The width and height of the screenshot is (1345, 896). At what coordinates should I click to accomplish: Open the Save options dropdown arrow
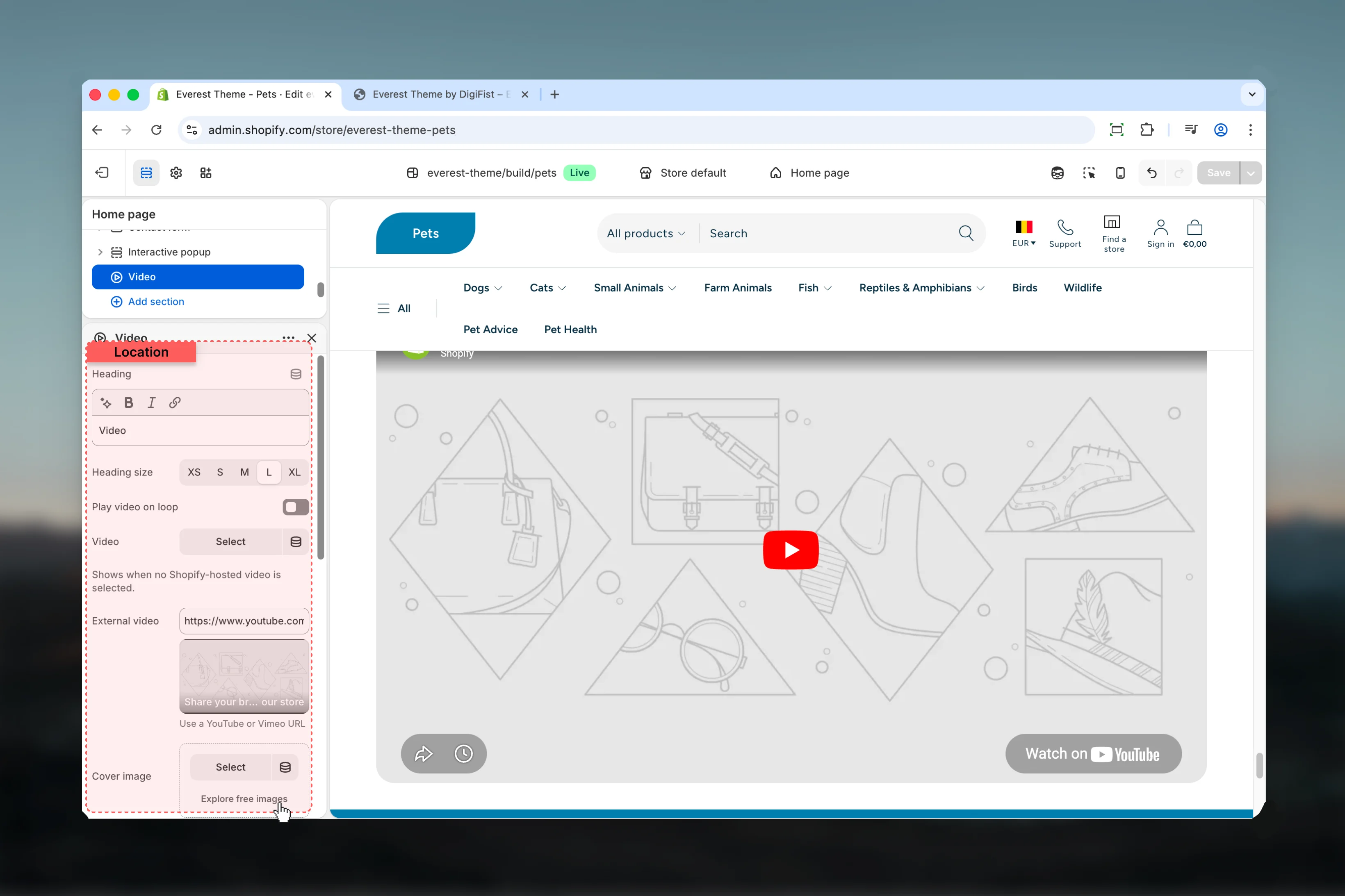tap(1251, 173)
